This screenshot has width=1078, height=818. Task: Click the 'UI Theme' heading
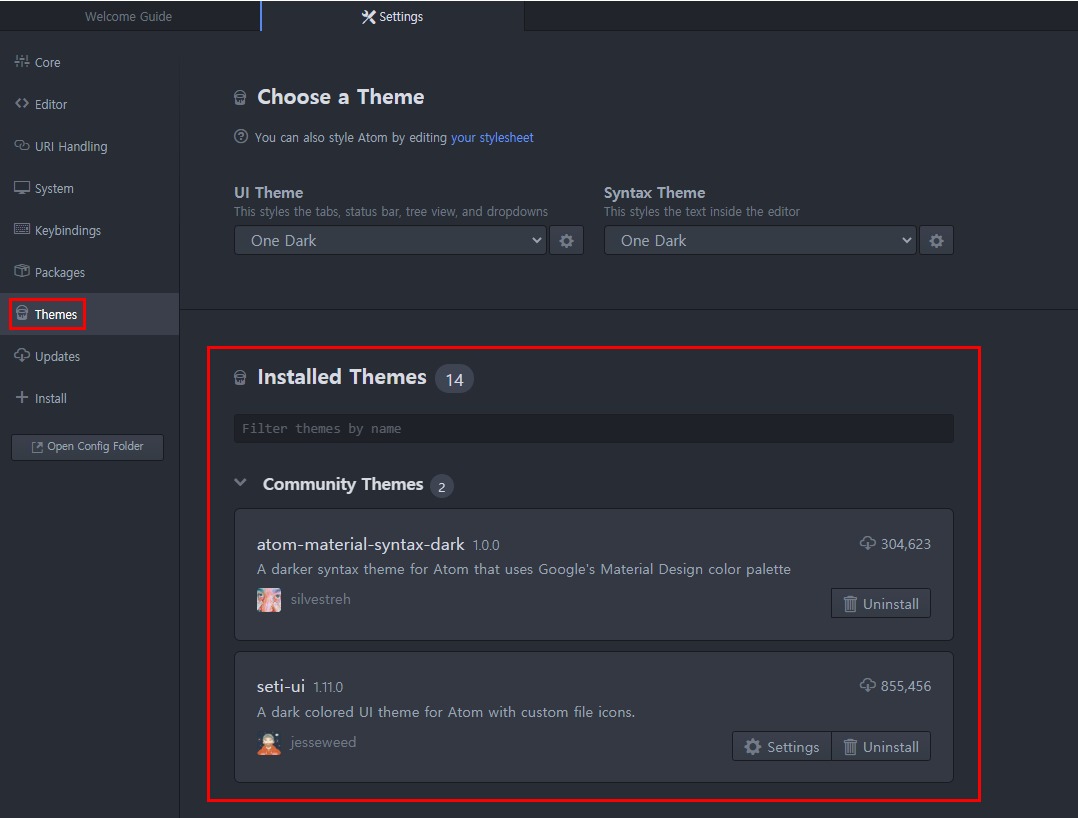point(269,192)
